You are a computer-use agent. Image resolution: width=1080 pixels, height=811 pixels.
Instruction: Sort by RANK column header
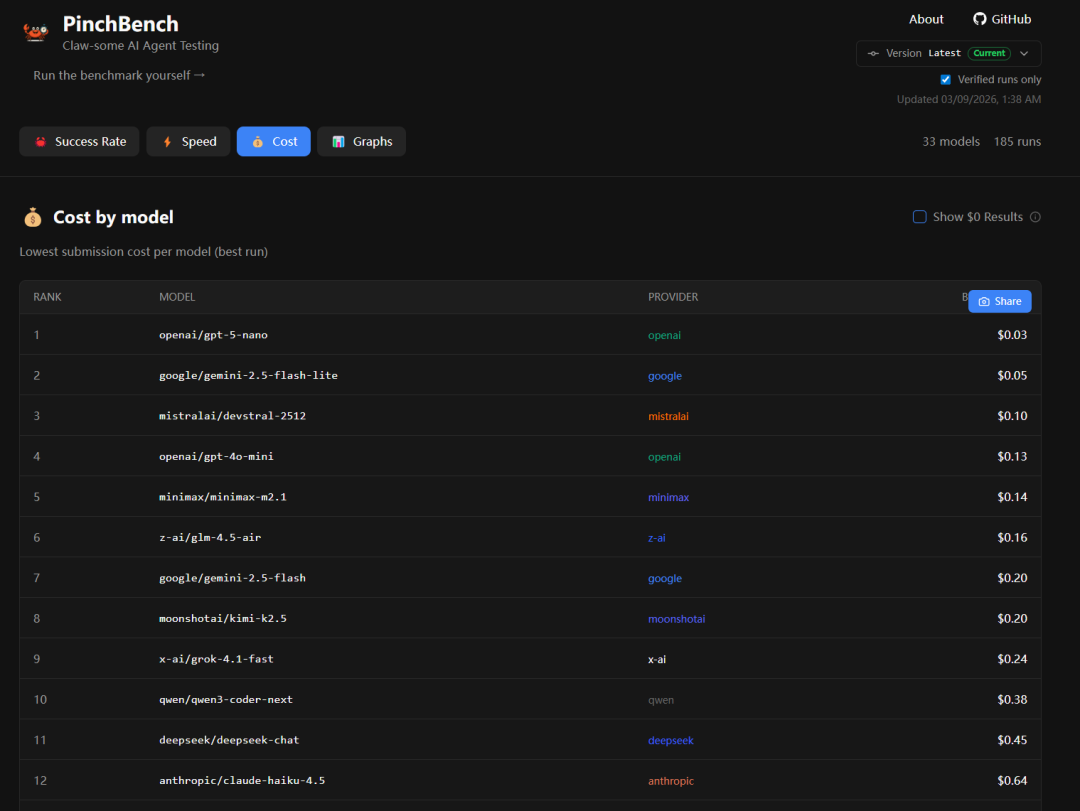tap(48, 297)
